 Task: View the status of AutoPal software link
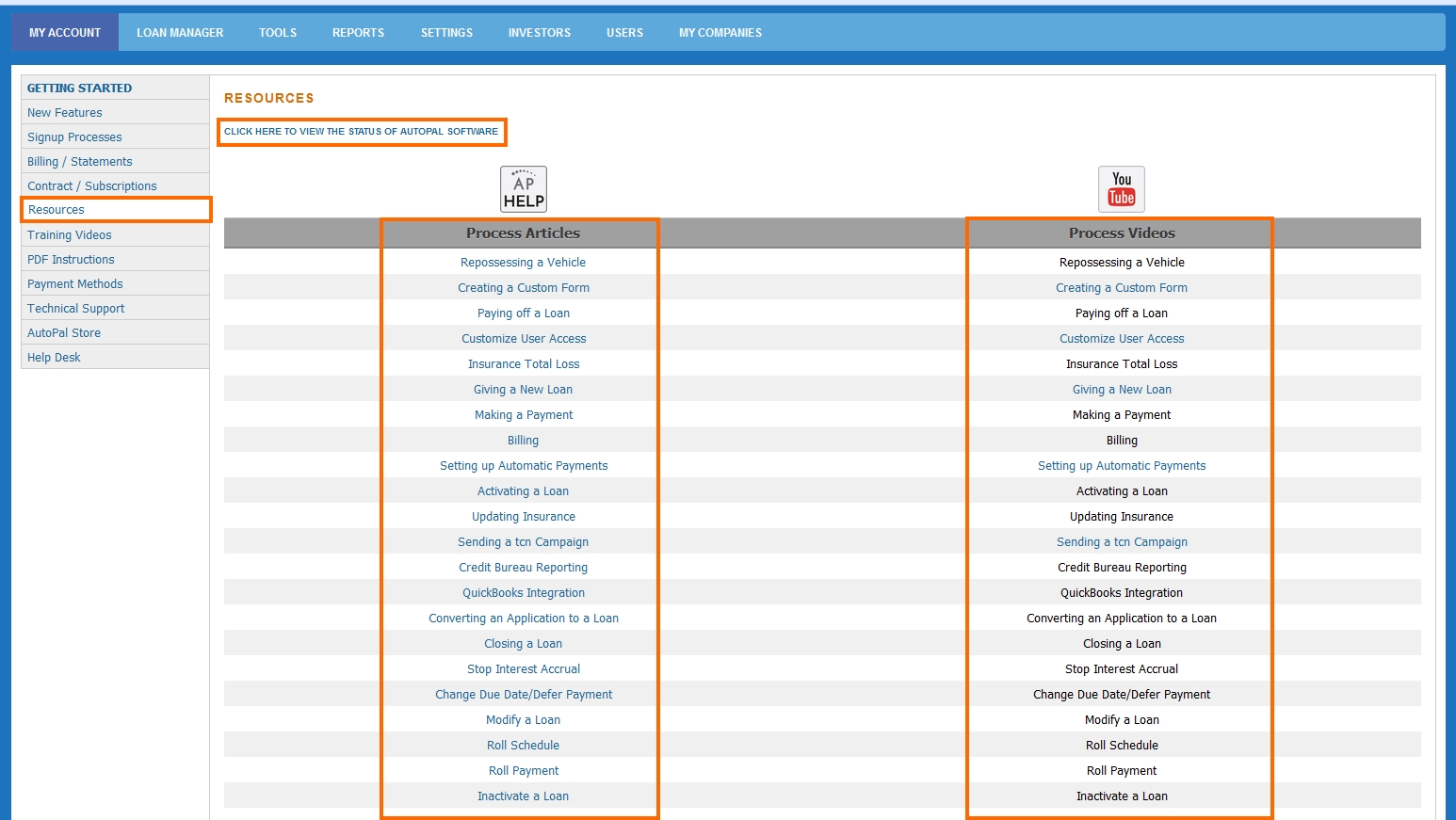tap(361, 132)
